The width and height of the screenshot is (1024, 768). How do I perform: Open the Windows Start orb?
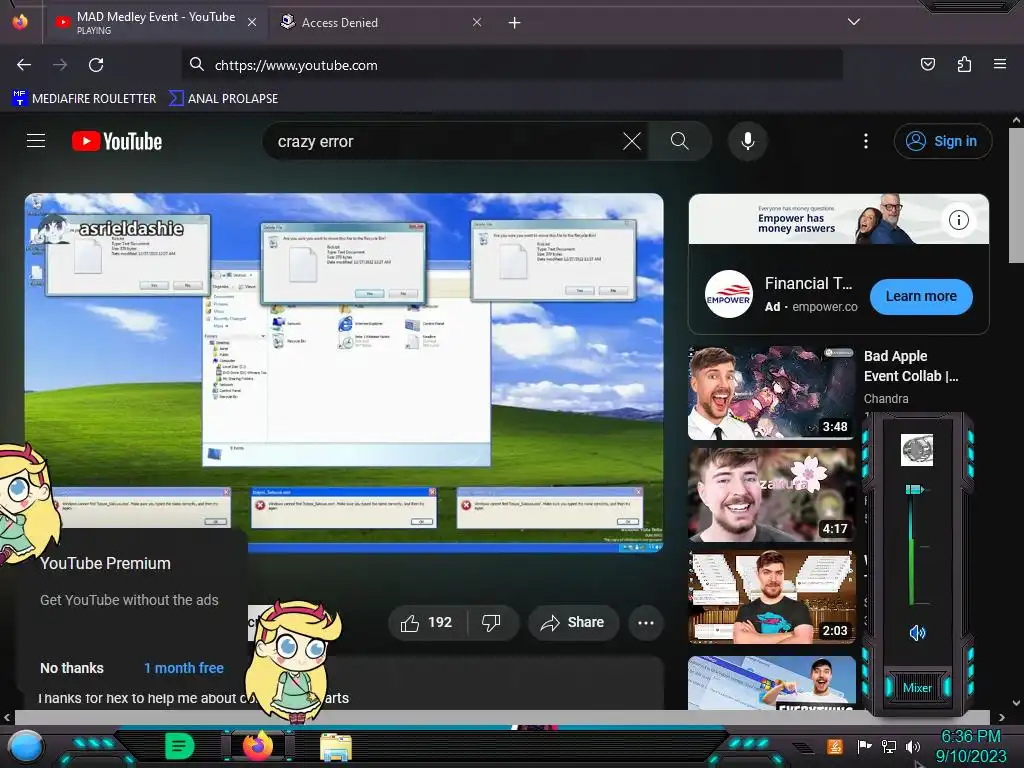26,747
